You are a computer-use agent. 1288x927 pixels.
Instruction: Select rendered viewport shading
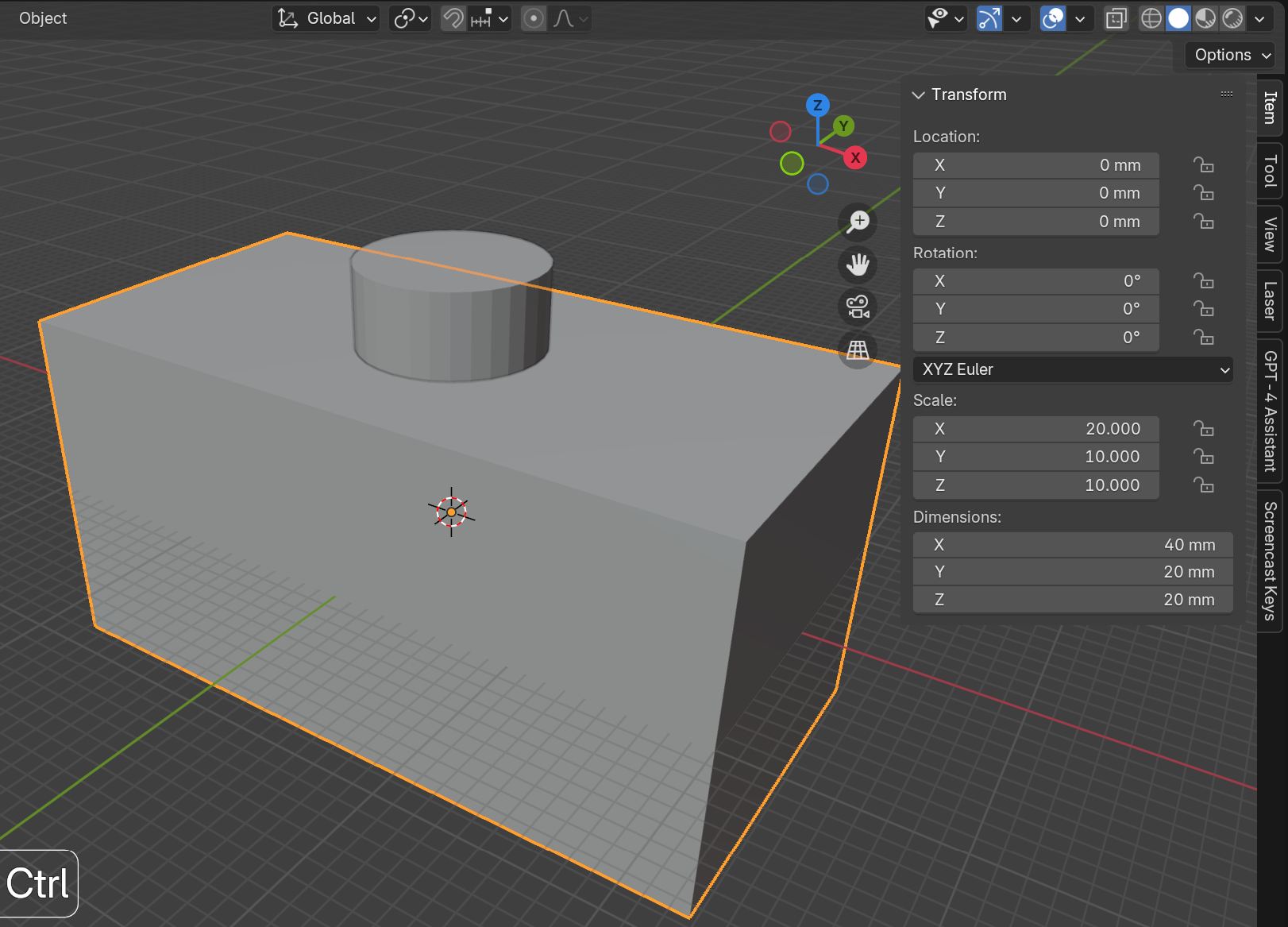point(1232,18)
